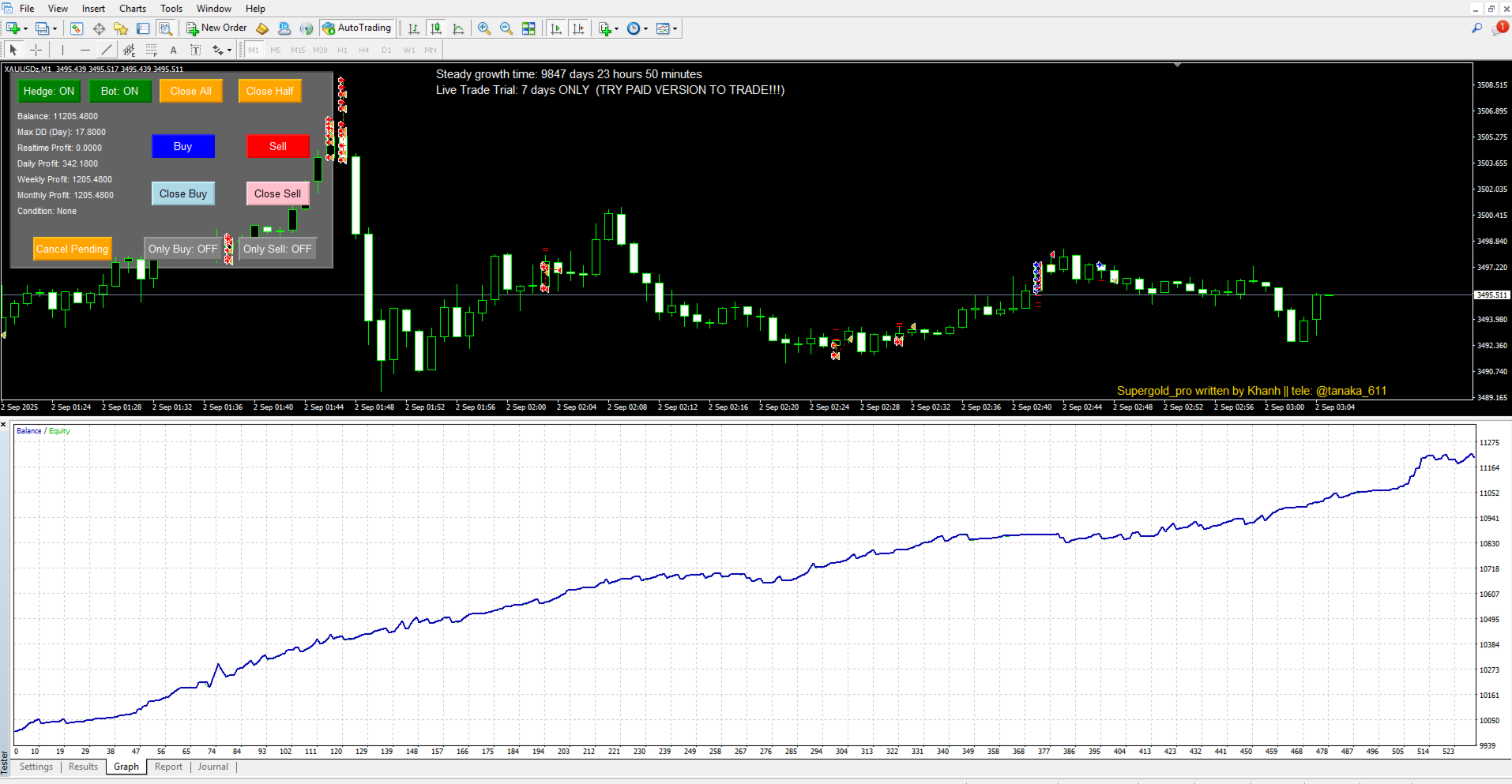Screen dimensions: 1512x784
Task: Open the New Chart toolbar icon
Action: click(x=13, y=28)
